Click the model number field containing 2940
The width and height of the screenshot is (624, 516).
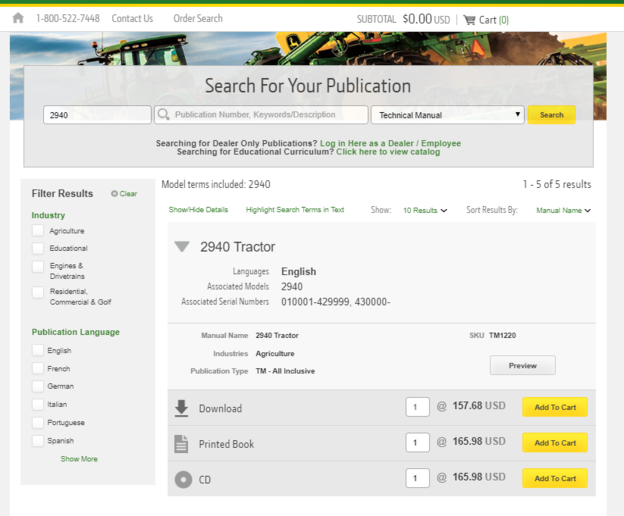[x=97, y=115]
